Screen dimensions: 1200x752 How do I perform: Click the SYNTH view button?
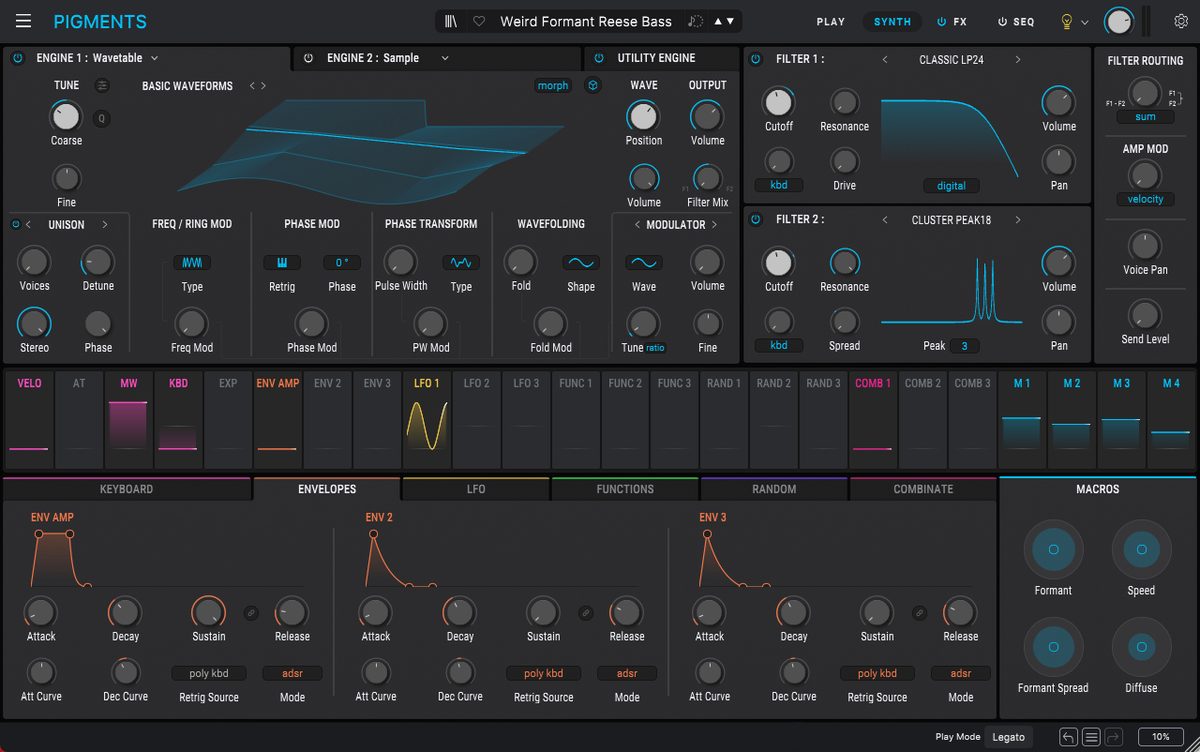point(892,21)
